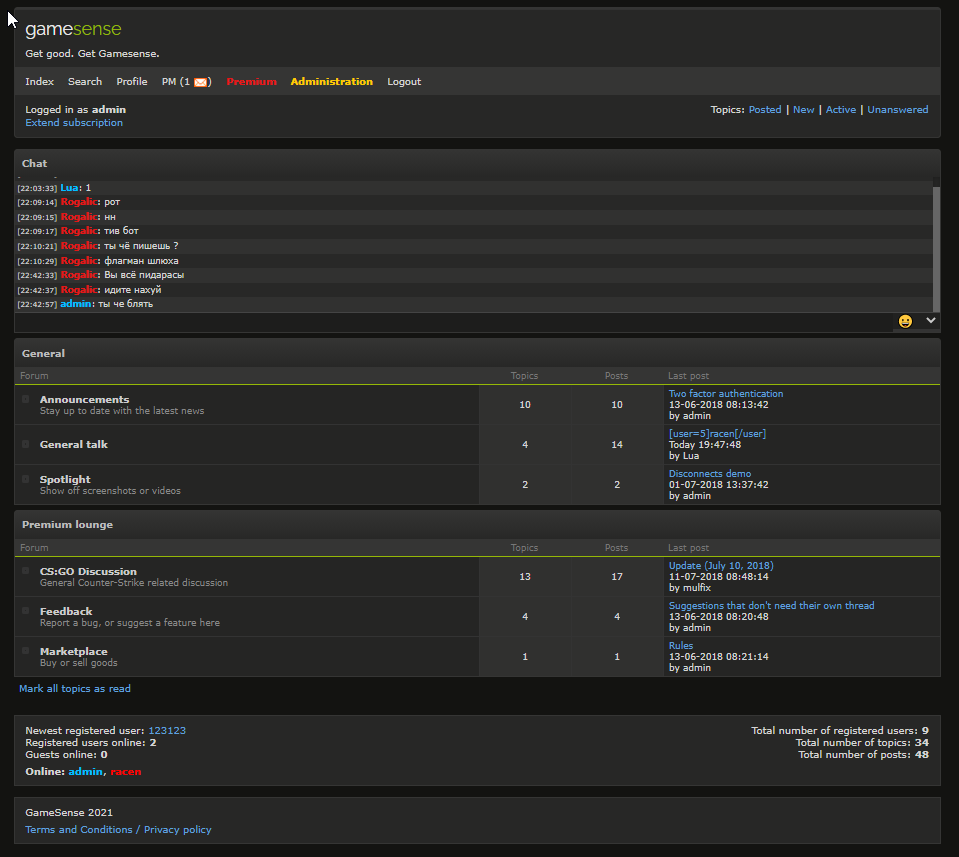
Task: Open the Administration panel
Action: click(x=331, y=82)
